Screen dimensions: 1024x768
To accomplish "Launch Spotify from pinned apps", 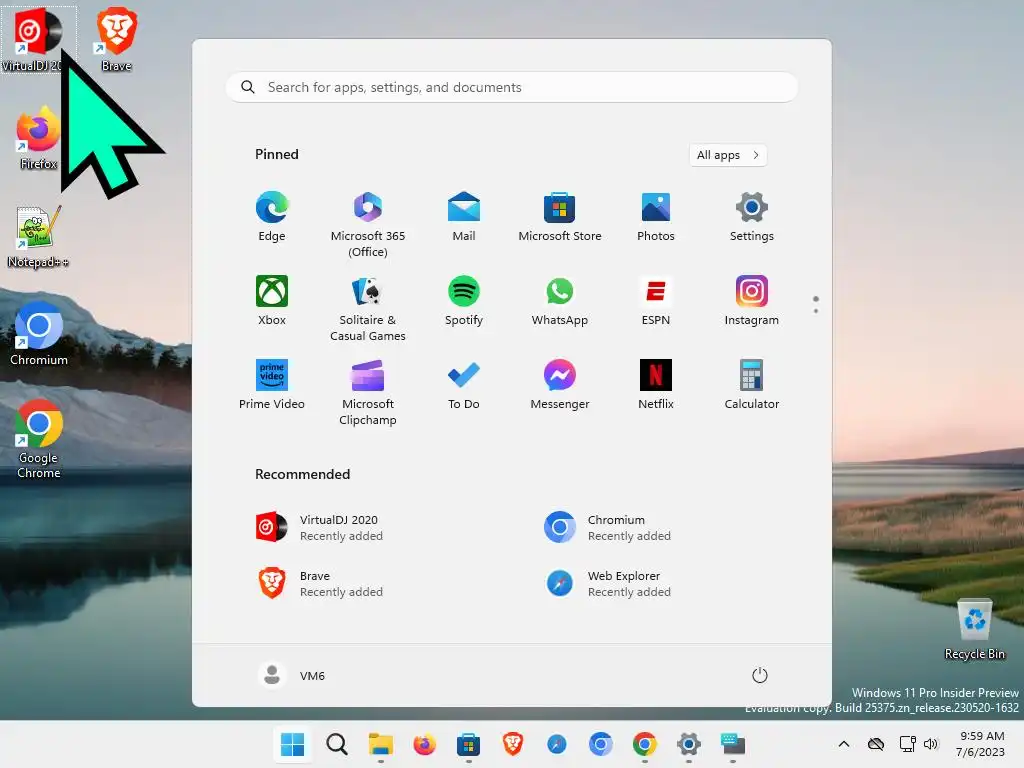I will [464, 300].
